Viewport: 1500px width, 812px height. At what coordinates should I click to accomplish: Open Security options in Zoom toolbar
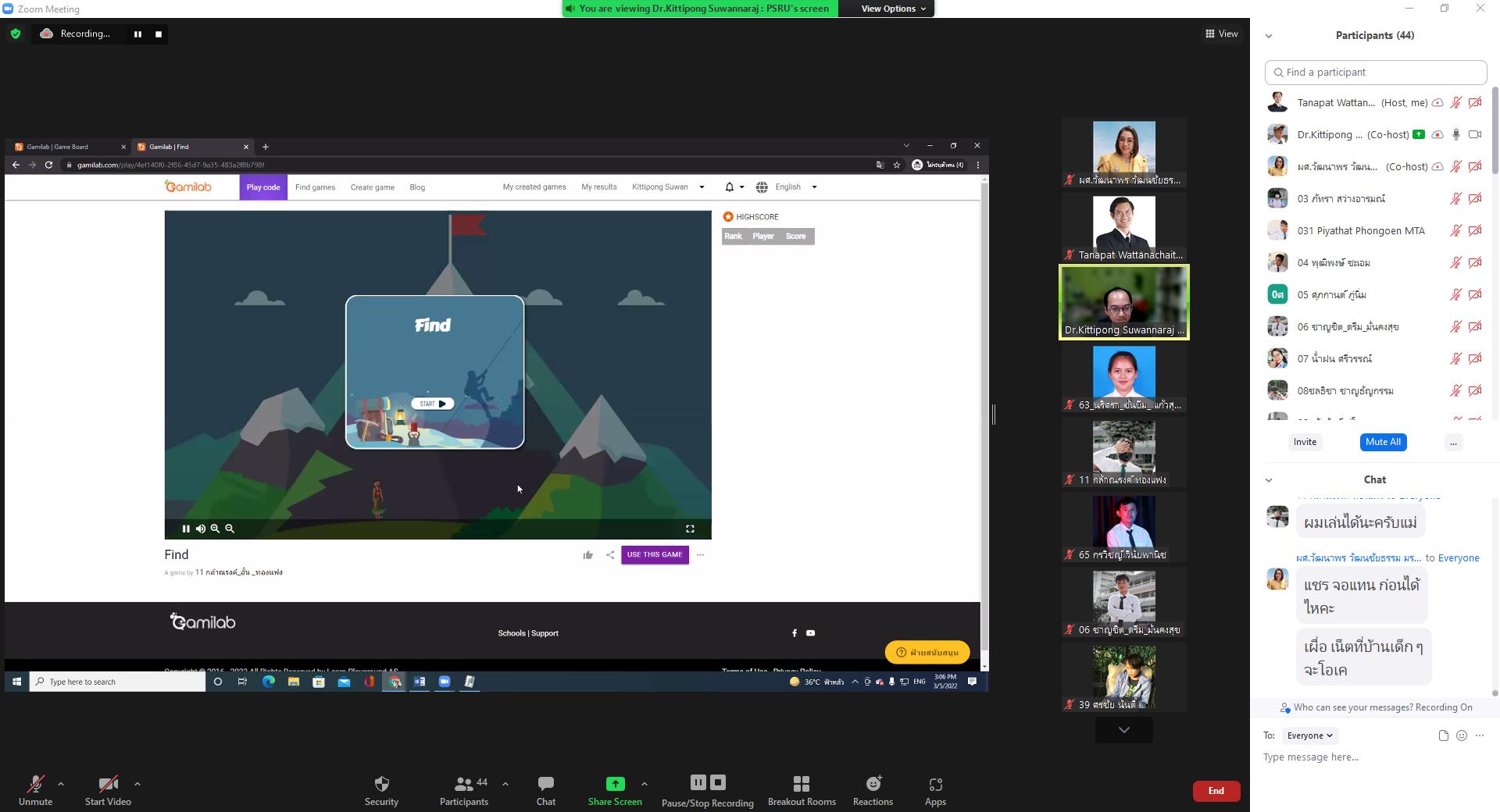tap(381, 790)
